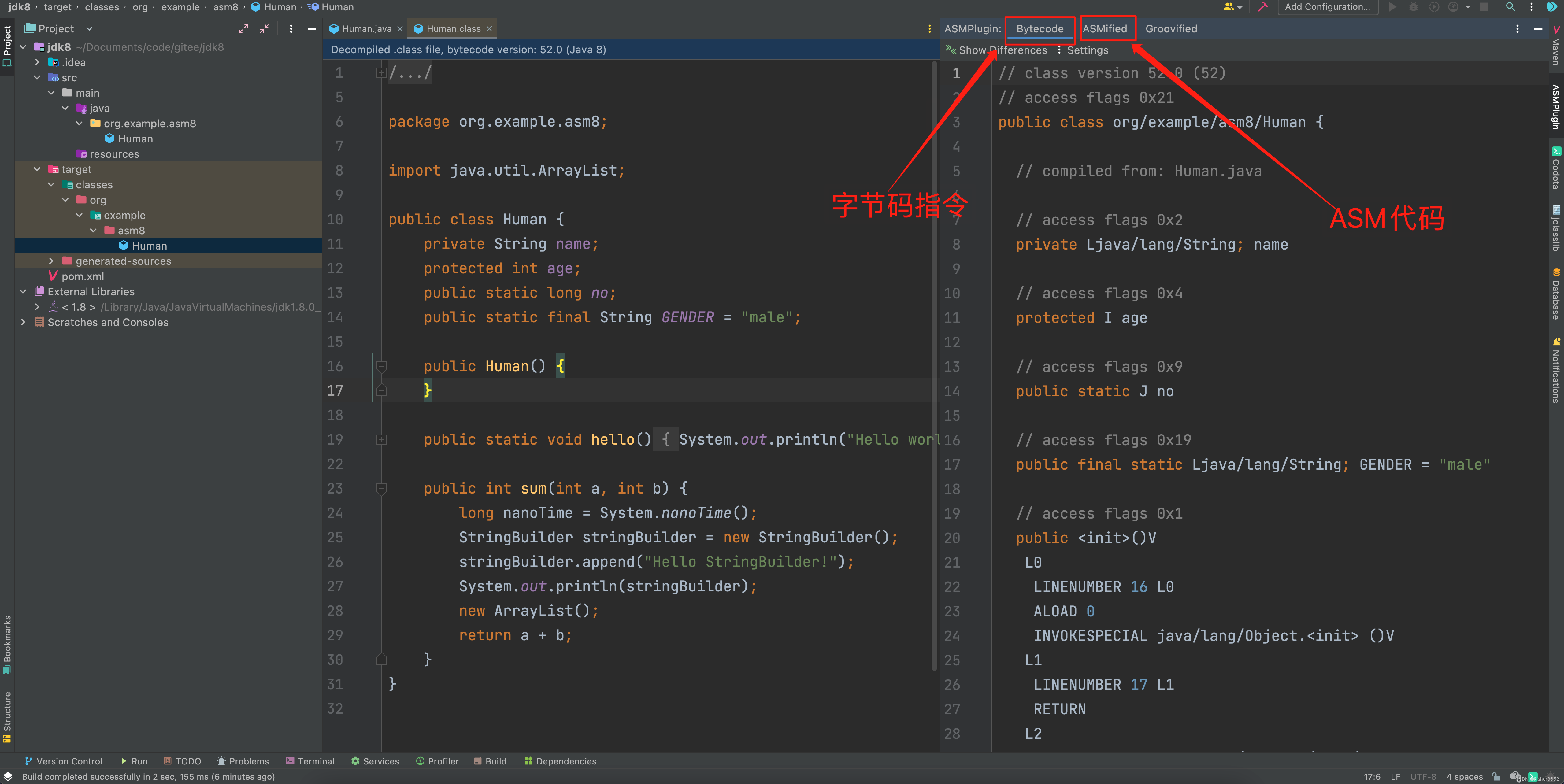Screen dimensions: 1564x784
Task: Click the Collapse All icon in Project panel
Action: pos(264,28)
